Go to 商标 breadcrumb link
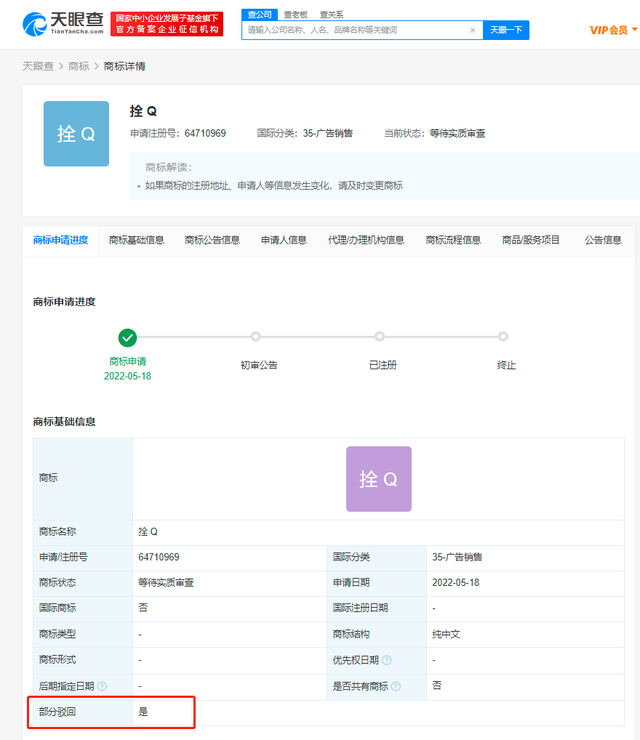640x740 pixels. [79, 67]
